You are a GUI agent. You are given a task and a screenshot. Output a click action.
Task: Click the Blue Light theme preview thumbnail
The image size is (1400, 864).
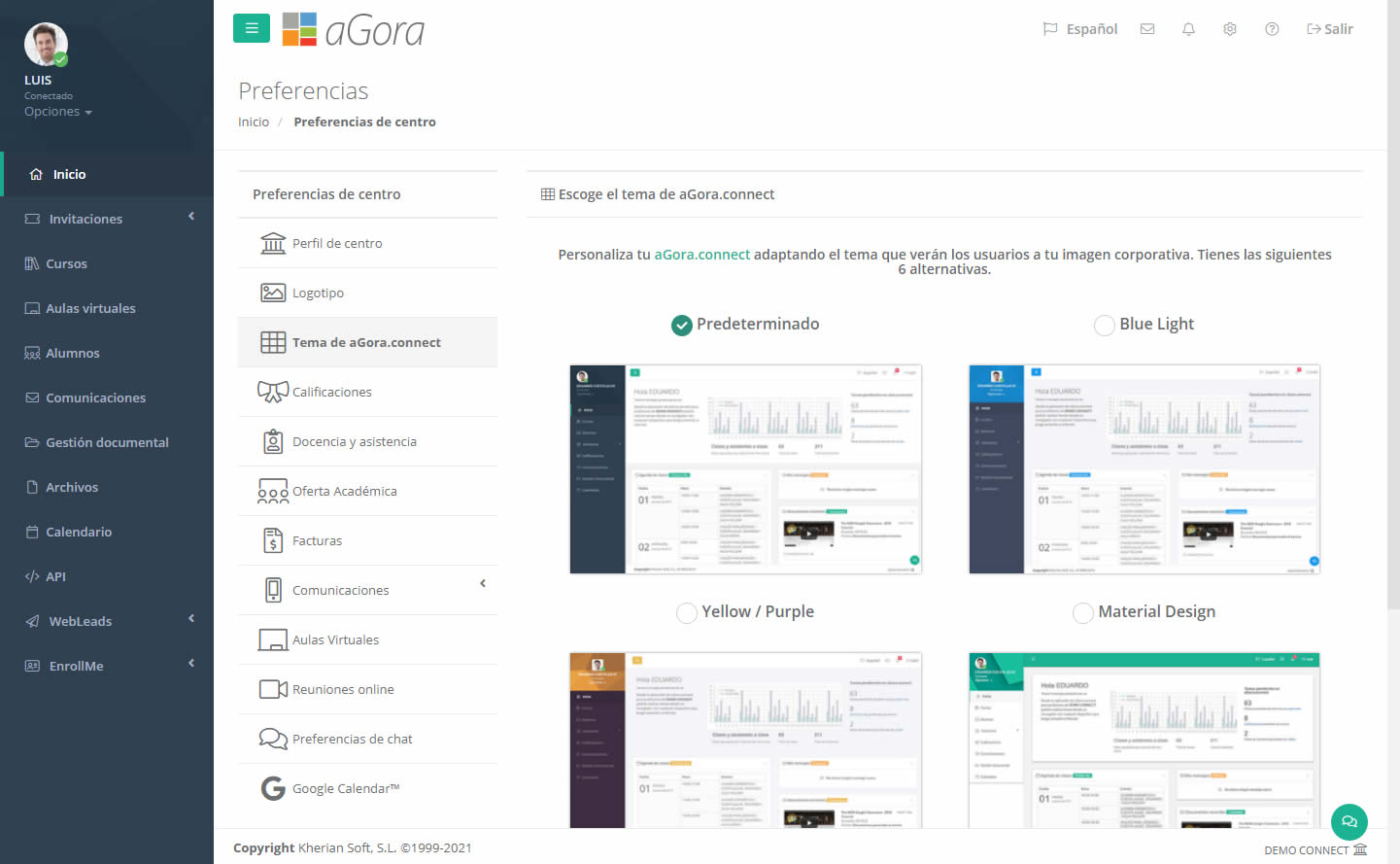(1144, 469)
